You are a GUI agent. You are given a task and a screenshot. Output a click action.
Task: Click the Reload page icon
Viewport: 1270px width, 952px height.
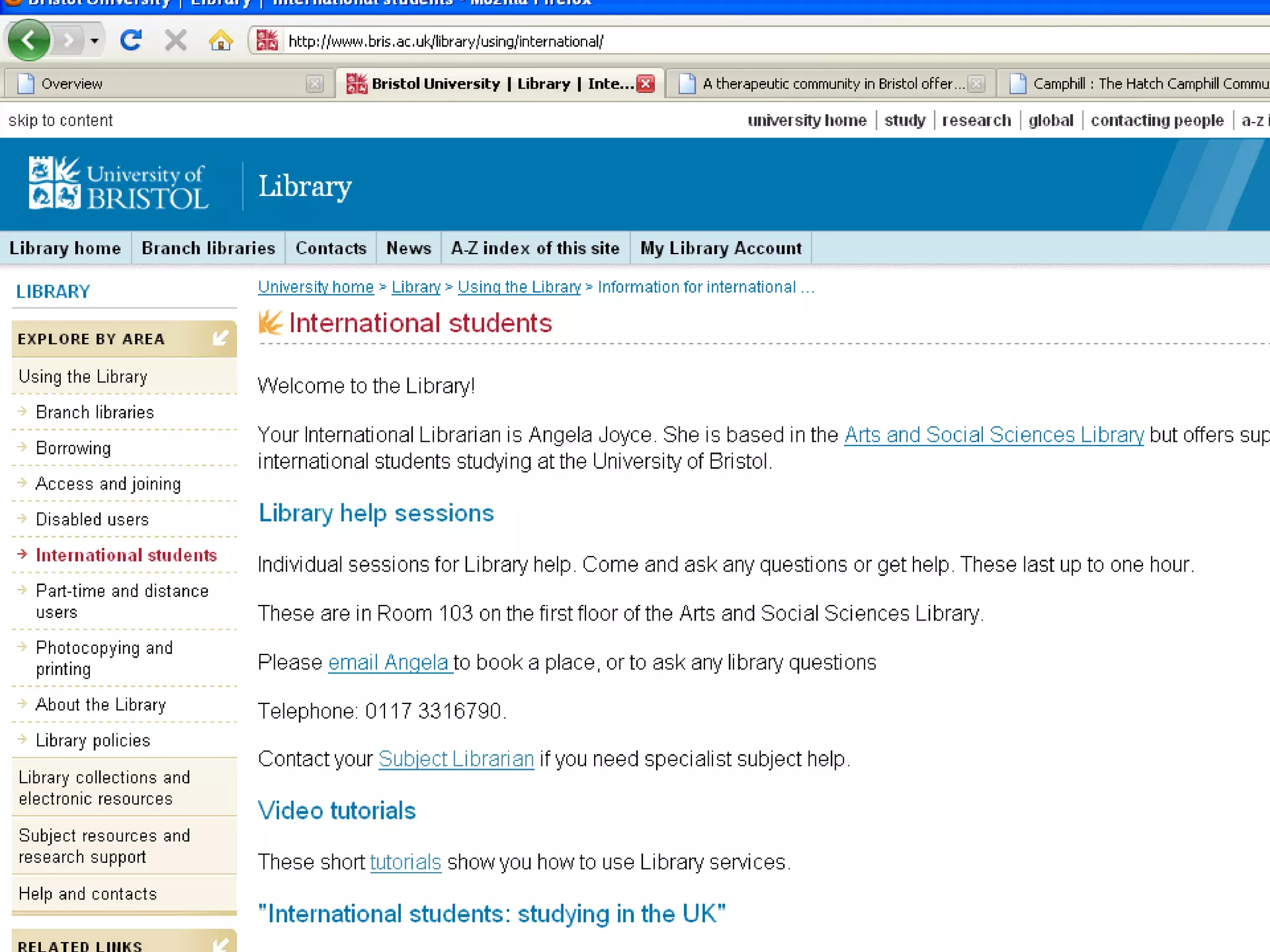[131, 41]
